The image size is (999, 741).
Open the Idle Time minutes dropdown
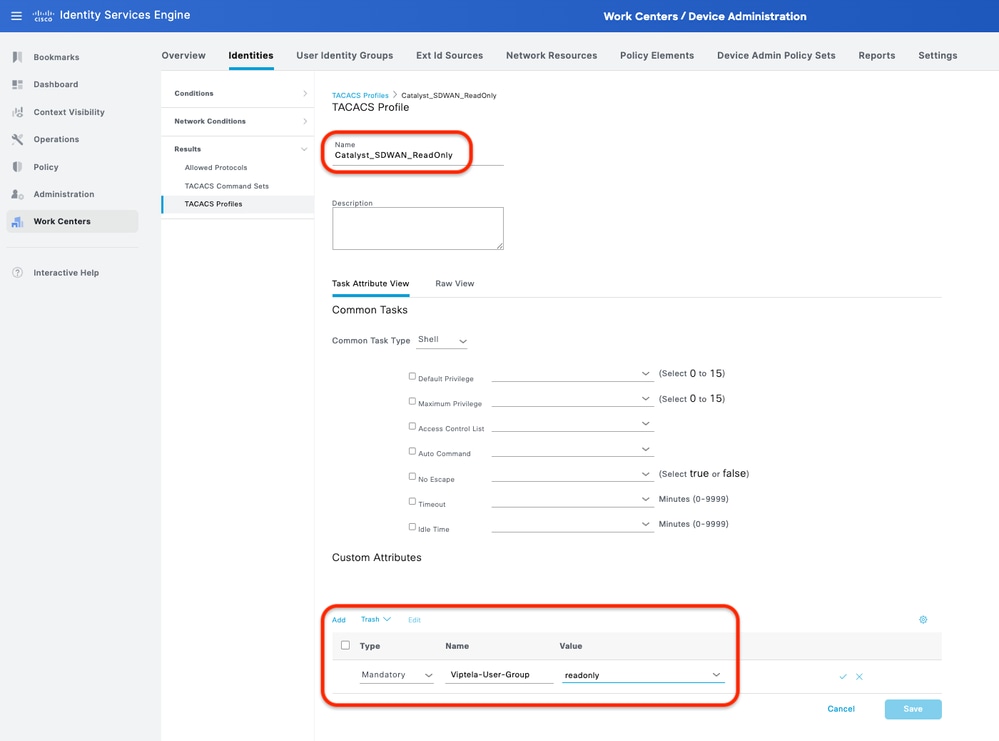[x=572, y=524]
